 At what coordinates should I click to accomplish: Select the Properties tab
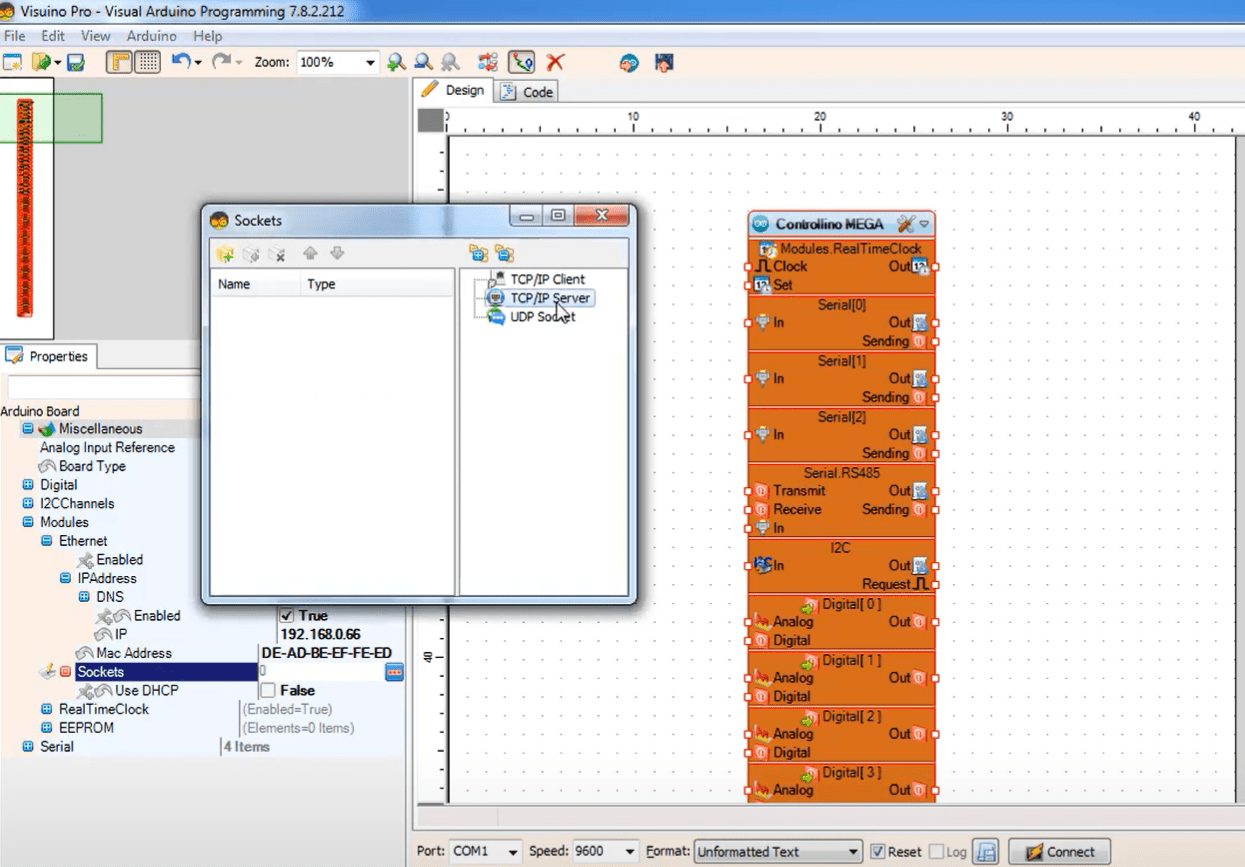click(x=47, y=356)
